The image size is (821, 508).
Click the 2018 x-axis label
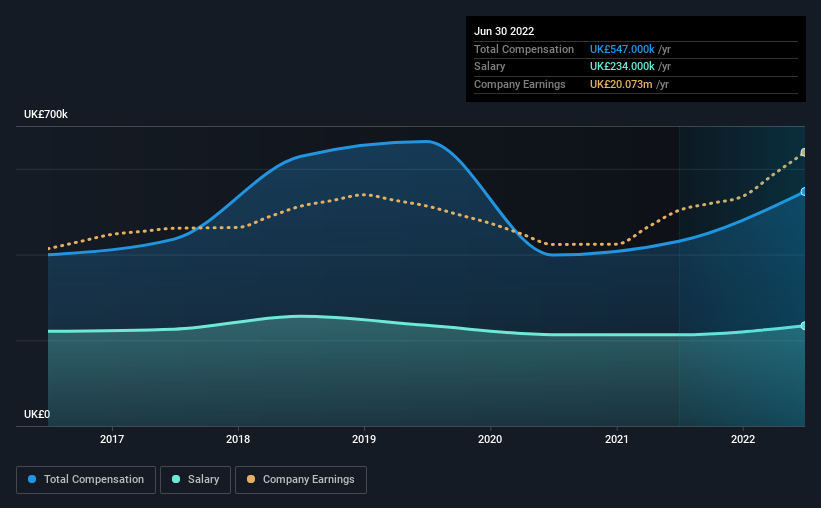tap(238, 439)
